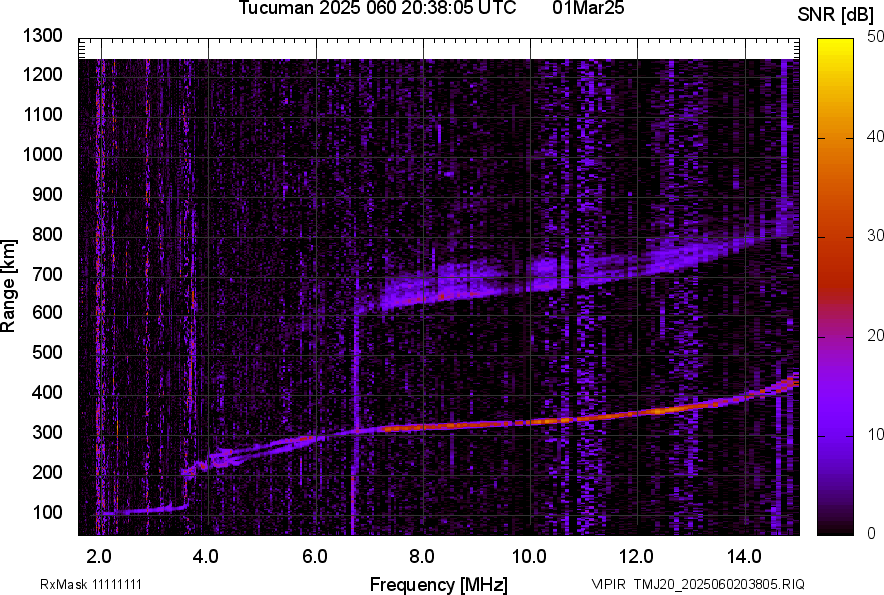
Task: Click the RxMask 11111111 text
Action: (x=77, y=584)
